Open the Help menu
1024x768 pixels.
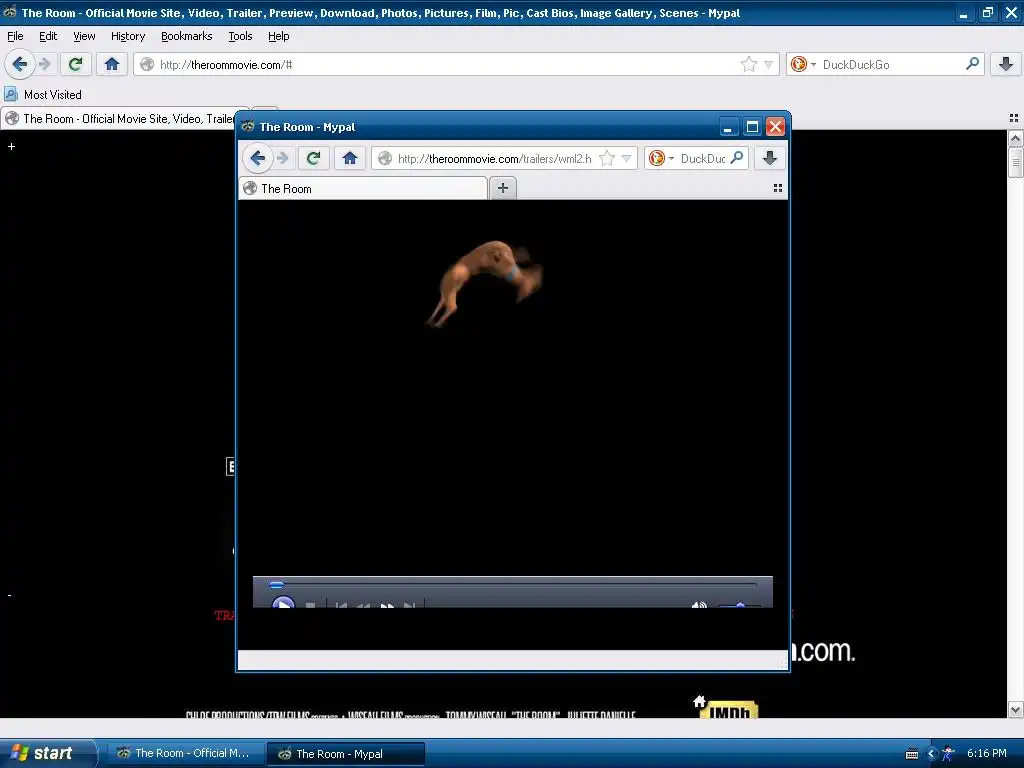click(x=278, y=36)
